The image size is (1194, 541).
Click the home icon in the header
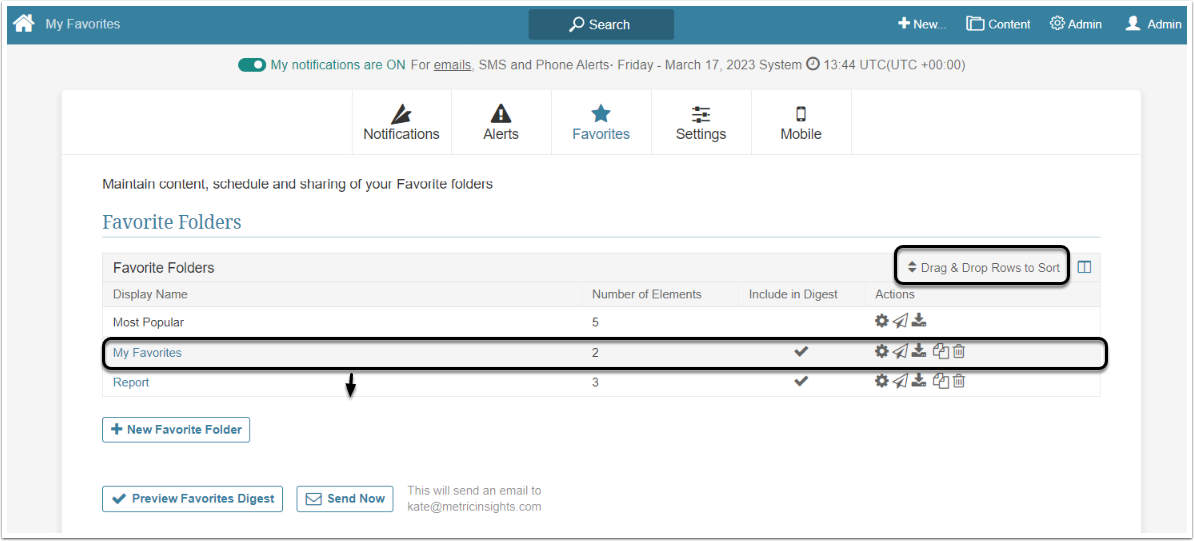(x=24, y=23)
